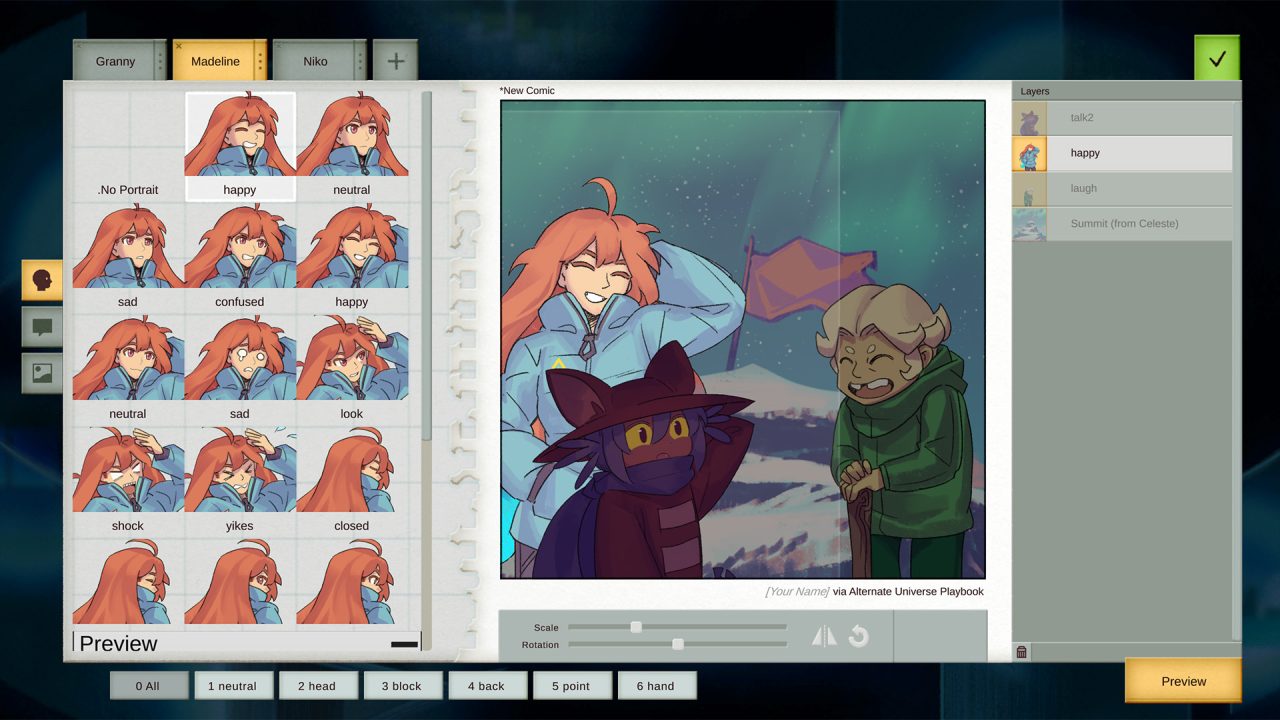Screen dimensions: 1280x720
Task: Select the laugh layer
Action: 1122,188
